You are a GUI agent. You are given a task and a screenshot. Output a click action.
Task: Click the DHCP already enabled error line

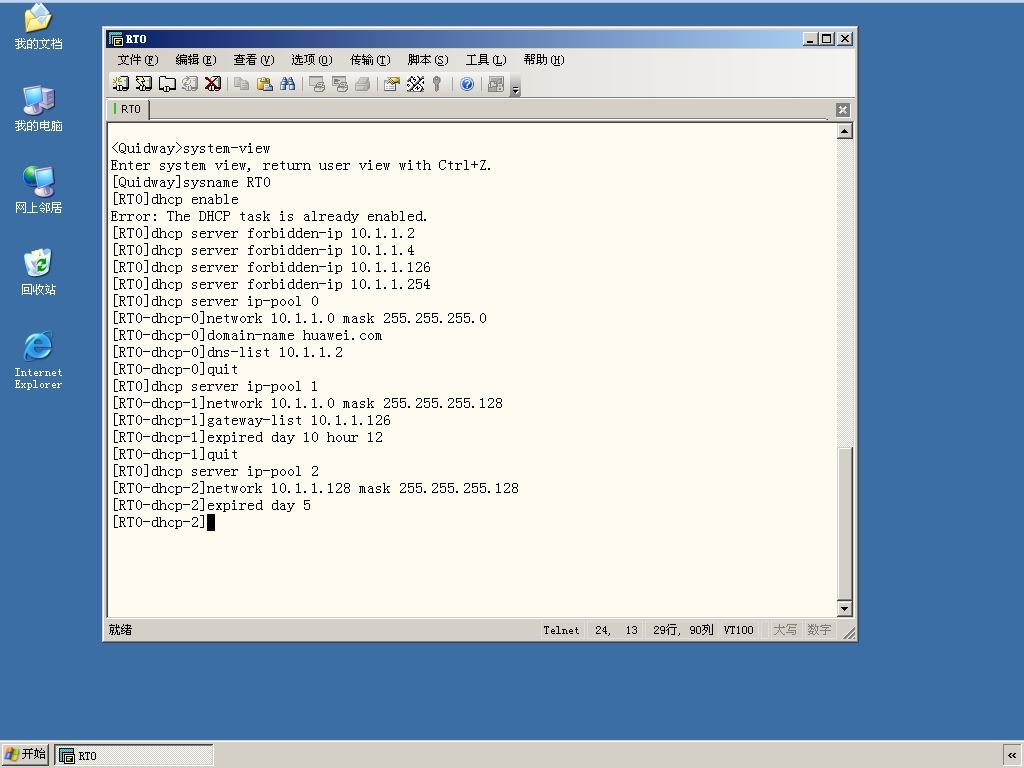click(x=269, y=217)
